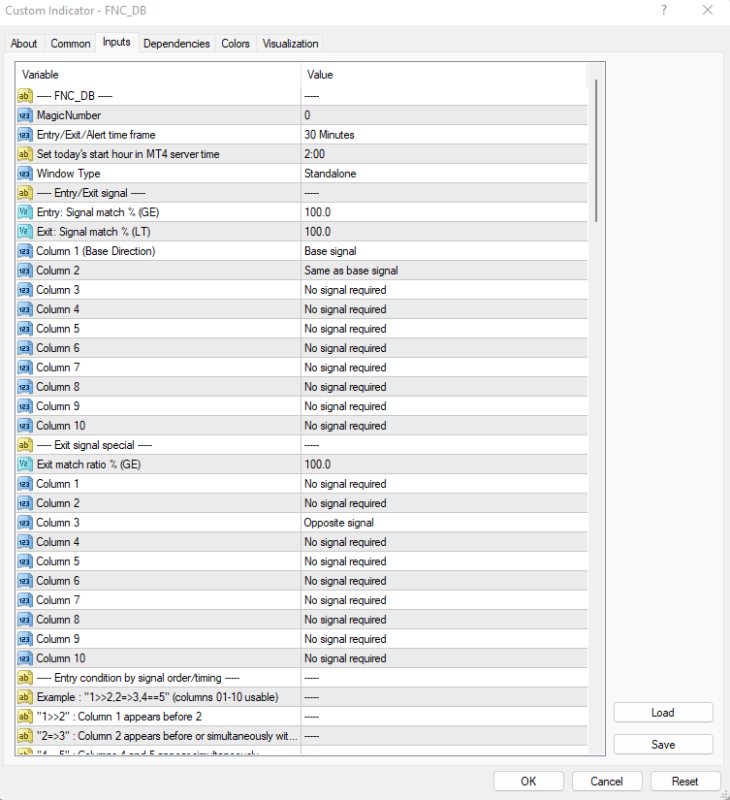
Task: Edit the MagicNumber value 0
Action: 444,115
